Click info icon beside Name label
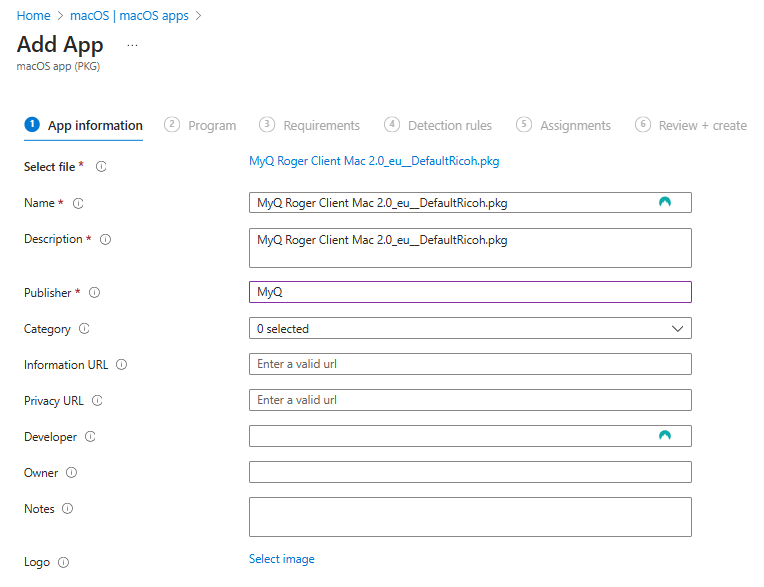 click(79, 203)
